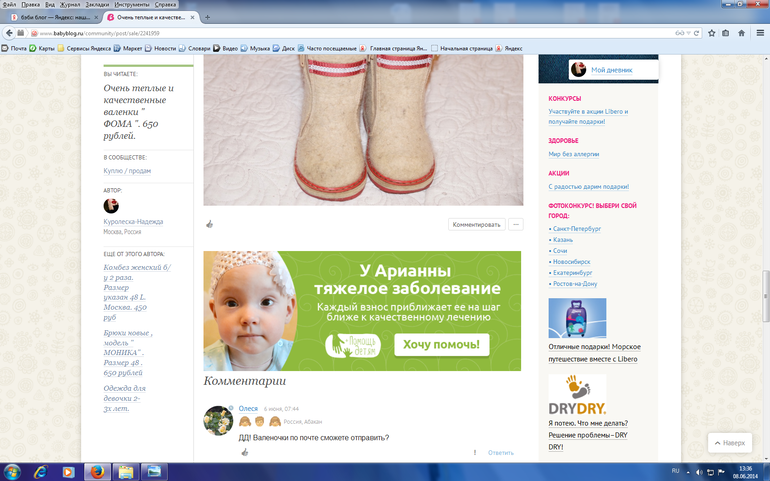Report Олеся's comment with exclamation icon
This screenshot has height=481, width=770.
474,453
